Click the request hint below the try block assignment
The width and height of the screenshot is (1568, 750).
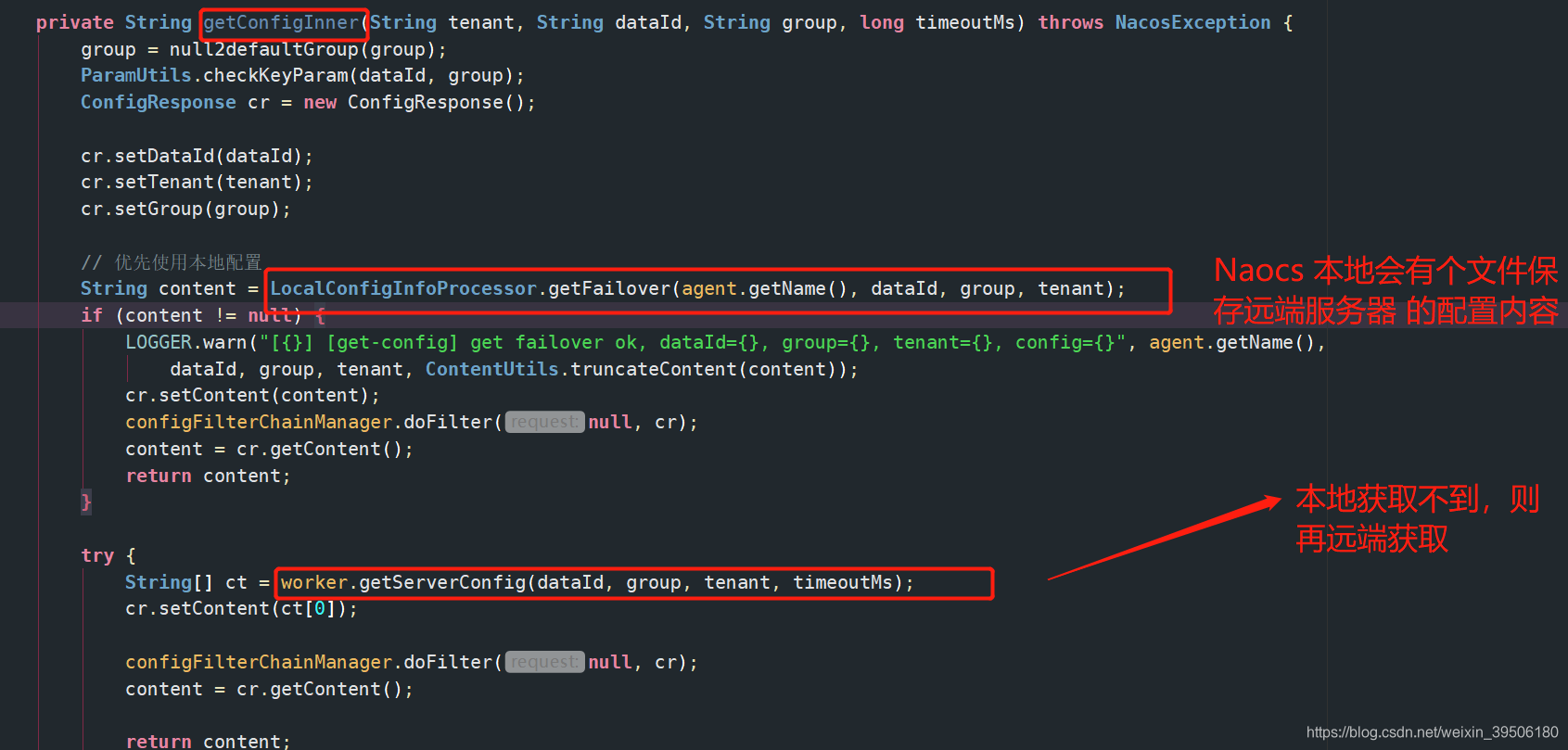coord(544,662)
